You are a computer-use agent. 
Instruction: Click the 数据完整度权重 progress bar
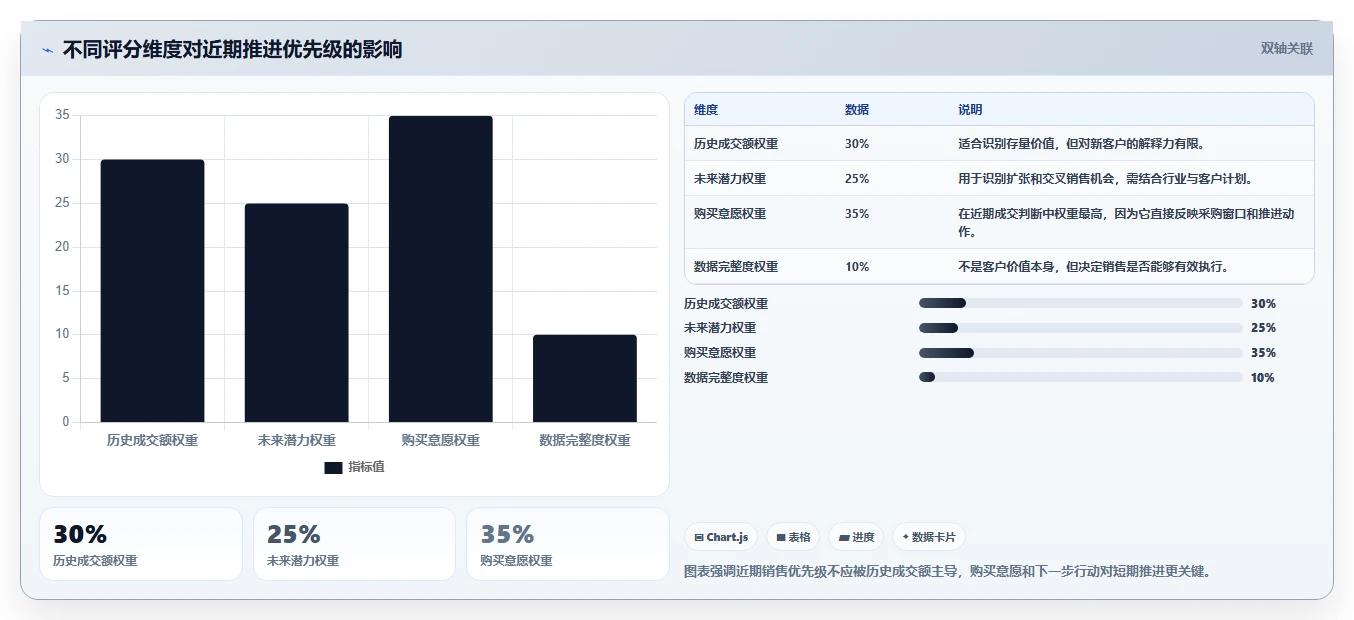pos(1080,378)
